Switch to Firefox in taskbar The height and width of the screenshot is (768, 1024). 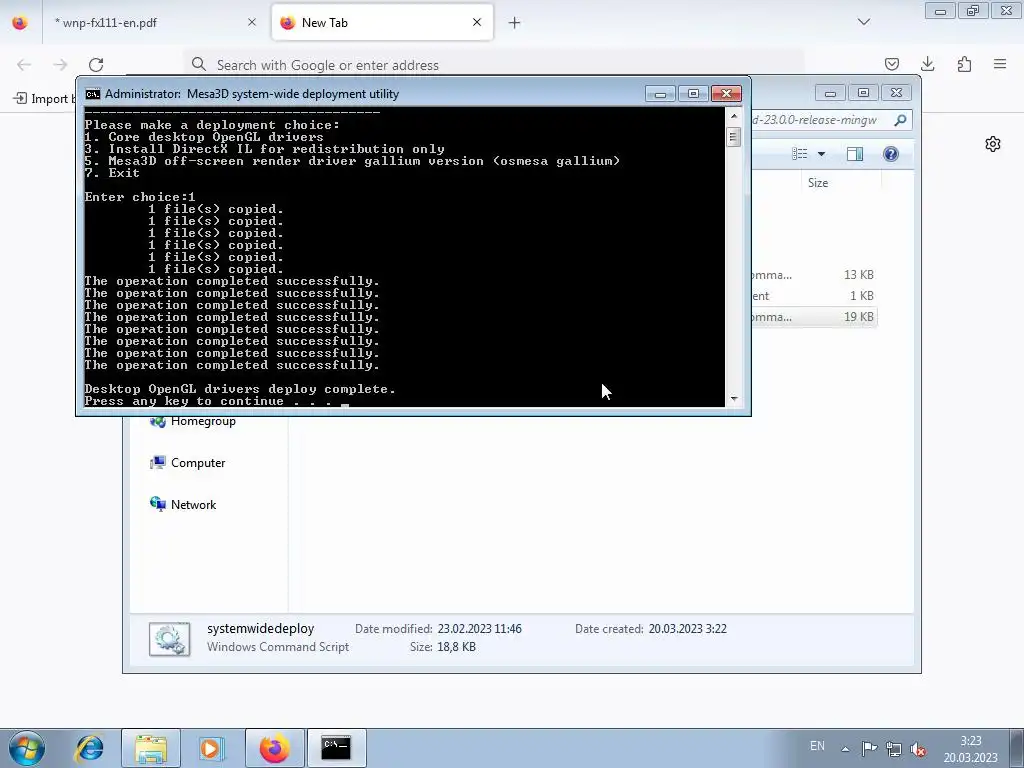(275, 748)
